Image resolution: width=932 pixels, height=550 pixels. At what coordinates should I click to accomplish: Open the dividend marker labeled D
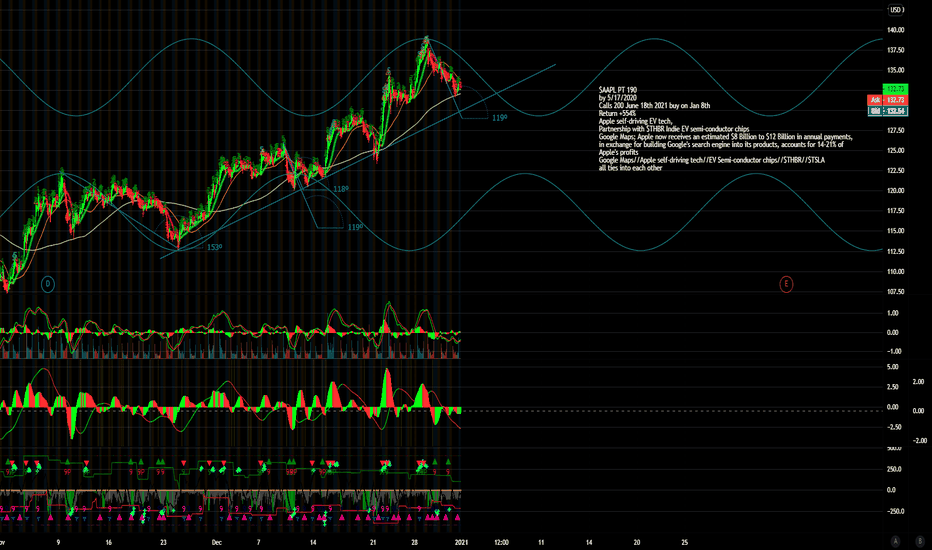[48, 284]
